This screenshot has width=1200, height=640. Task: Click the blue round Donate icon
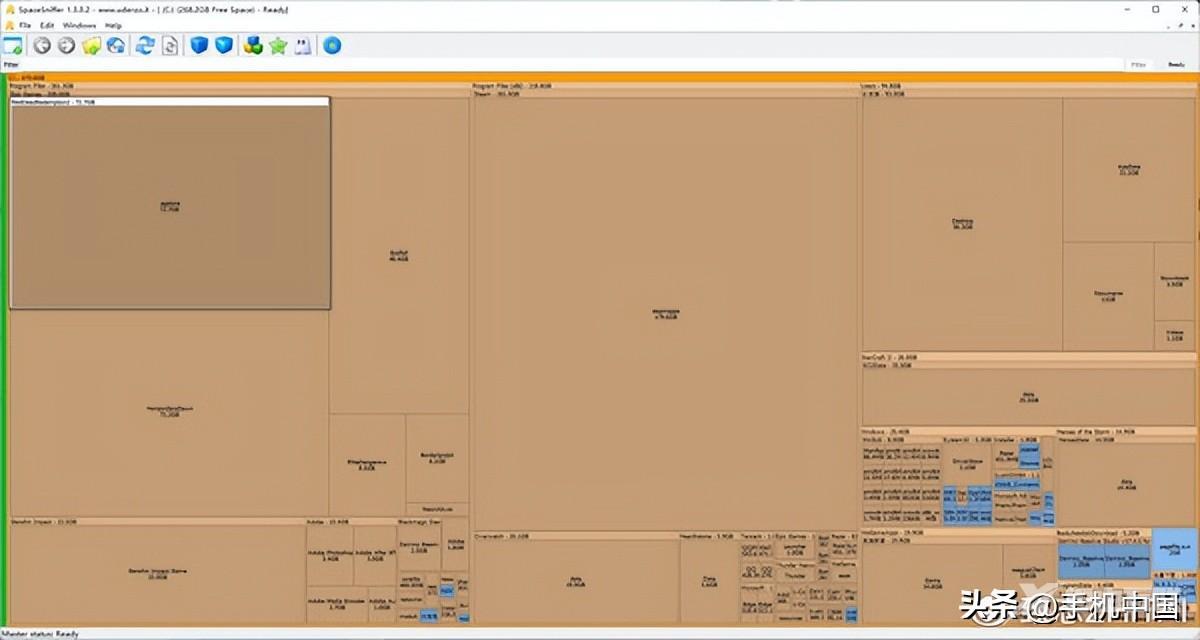pos(333,45)
